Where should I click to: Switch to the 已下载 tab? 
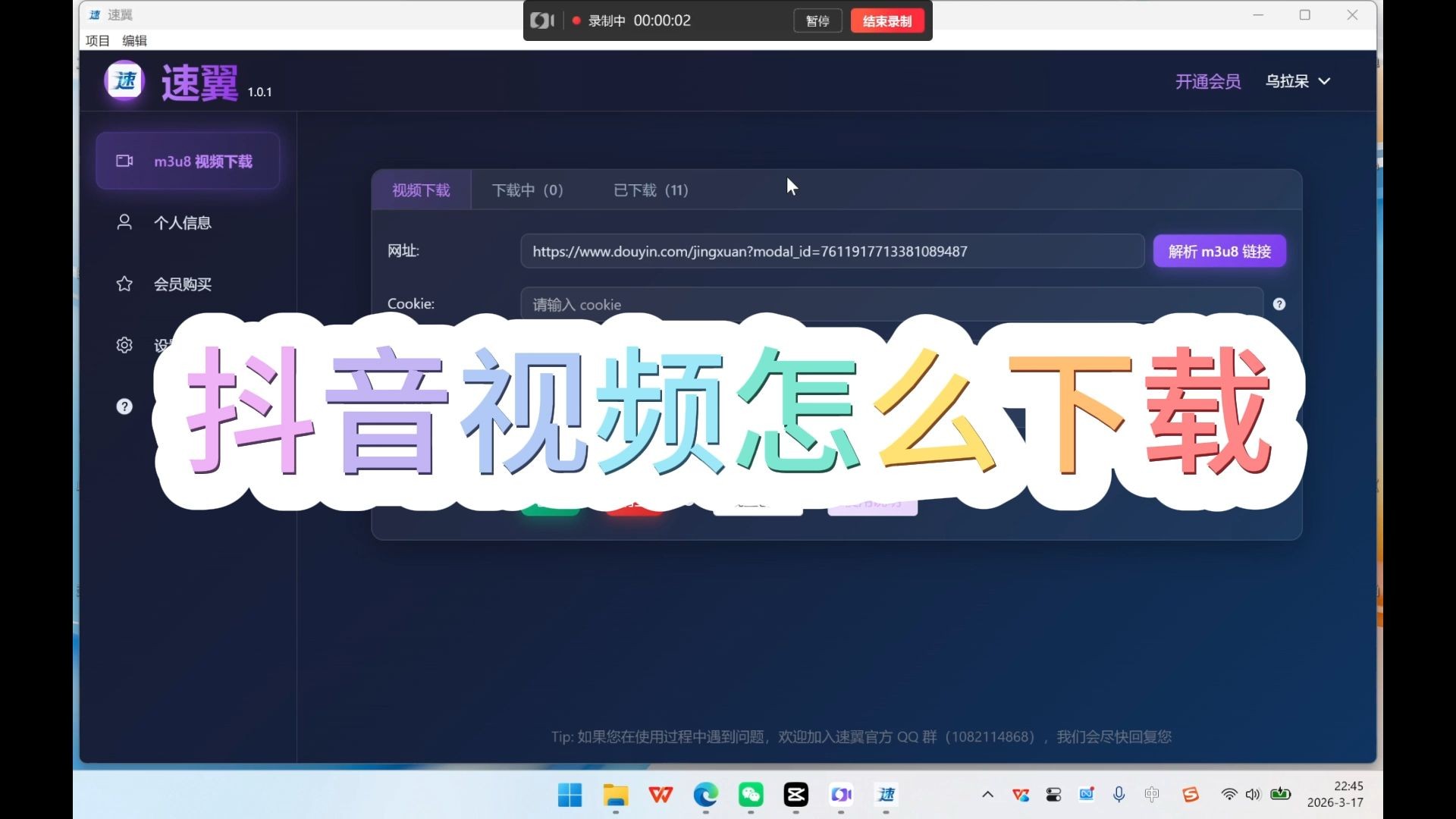(650, 190)
